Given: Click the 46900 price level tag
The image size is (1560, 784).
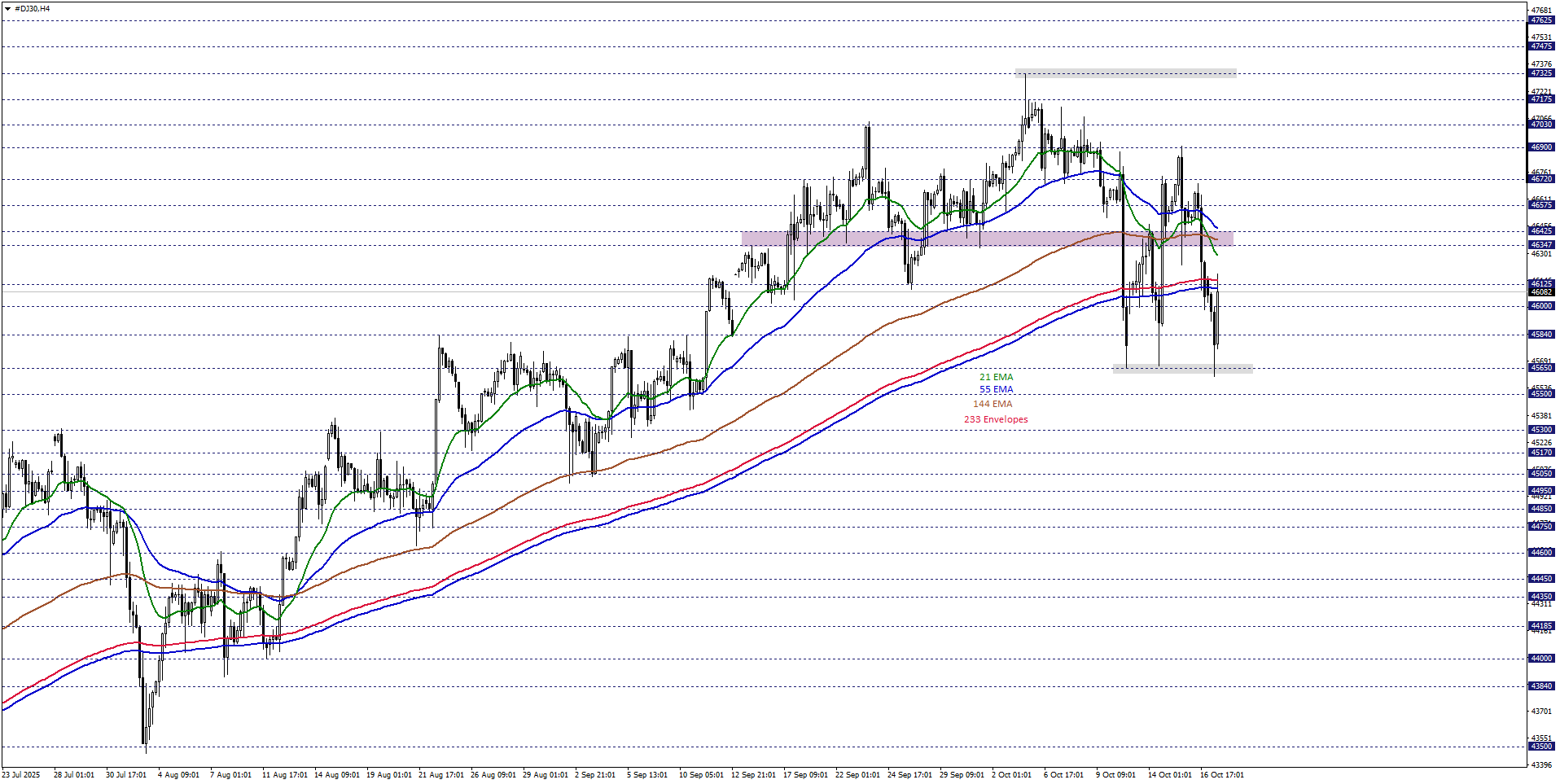Looking at the screenshot, I should click(x=1541, y=147).
